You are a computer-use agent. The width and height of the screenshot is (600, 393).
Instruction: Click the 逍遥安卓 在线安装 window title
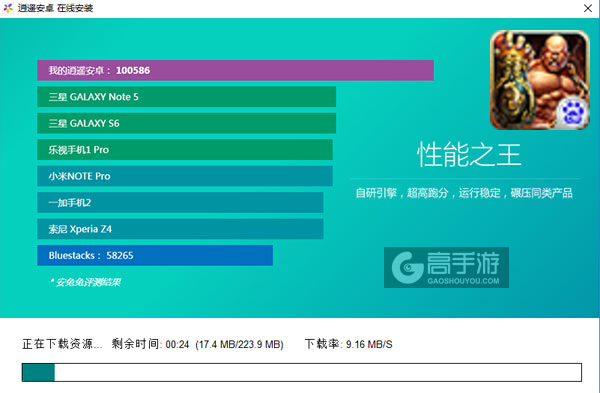pyautogui.click(x=55, y=8)
